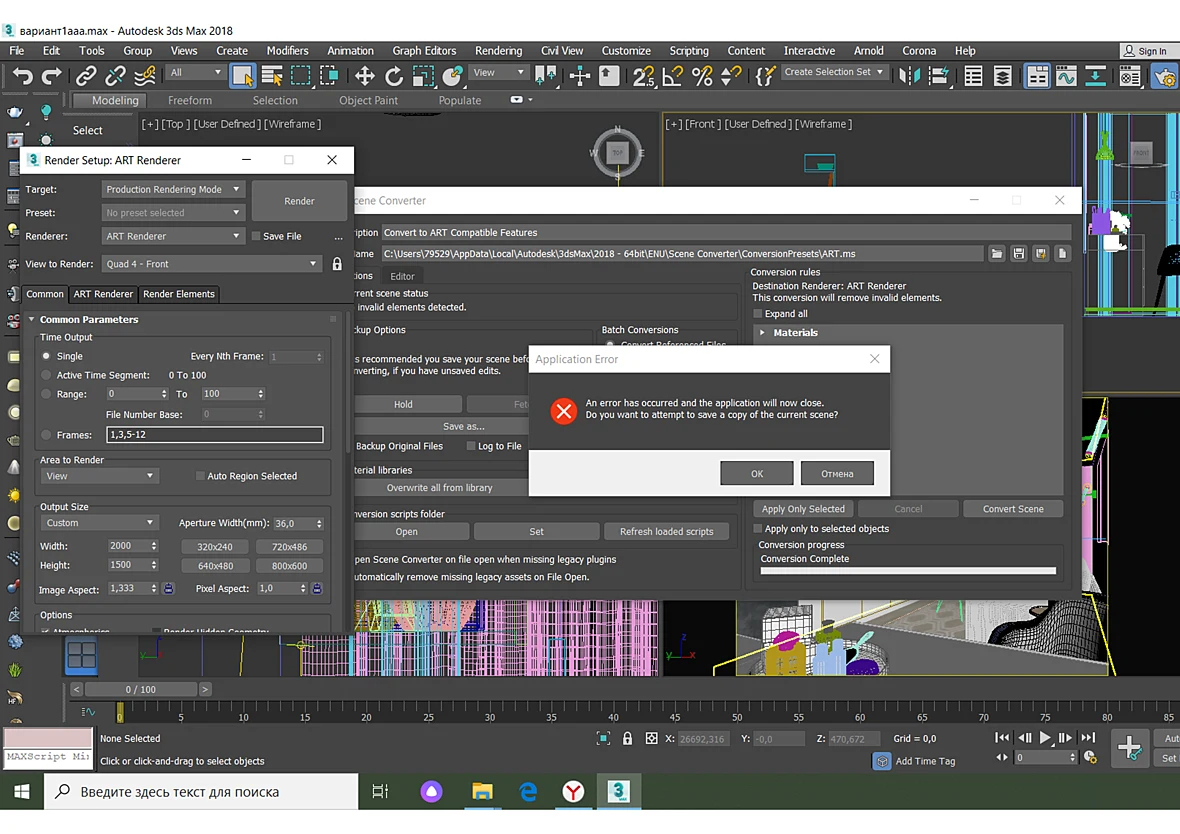Open File Explorer from taskbar
The width and height of the screenshot is (1180, 834).
482,791
